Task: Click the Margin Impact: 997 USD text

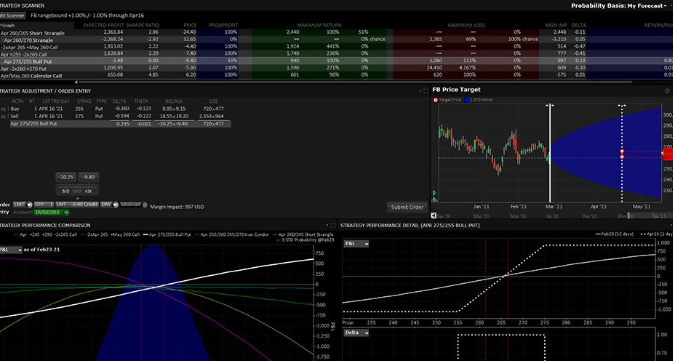Action: [177, 207]
